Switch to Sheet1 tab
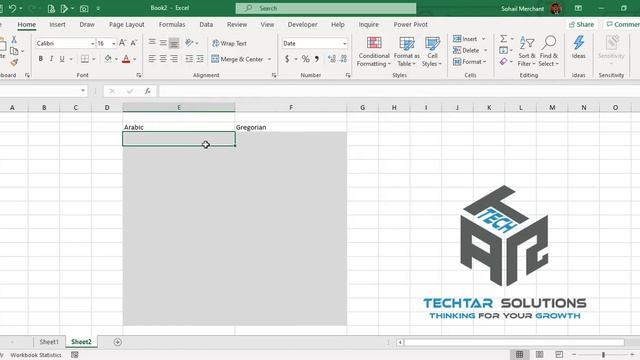640x360 pixels. 49,342
